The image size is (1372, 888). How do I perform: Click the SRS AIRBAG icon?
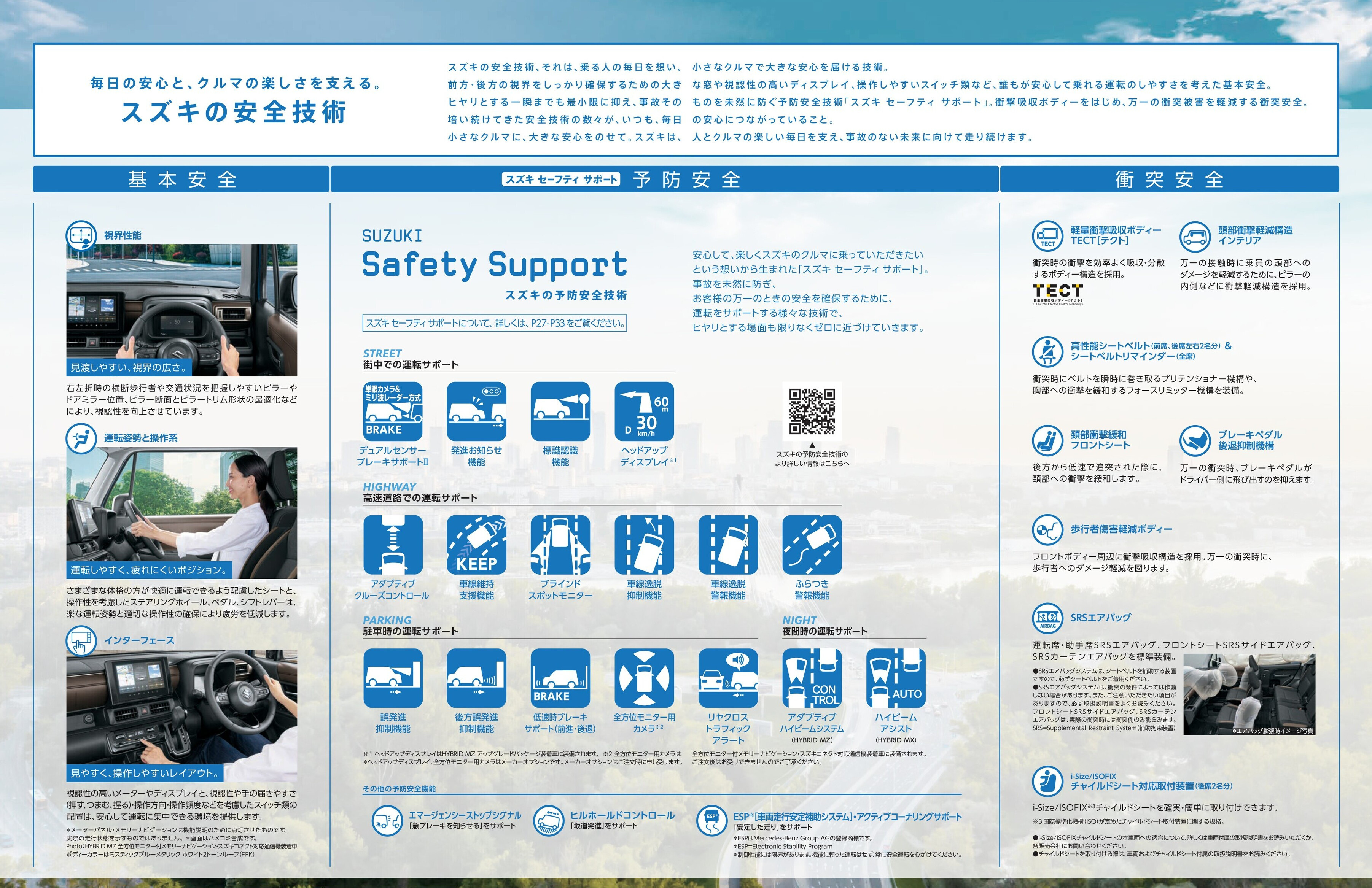[x=1047, y=618]
